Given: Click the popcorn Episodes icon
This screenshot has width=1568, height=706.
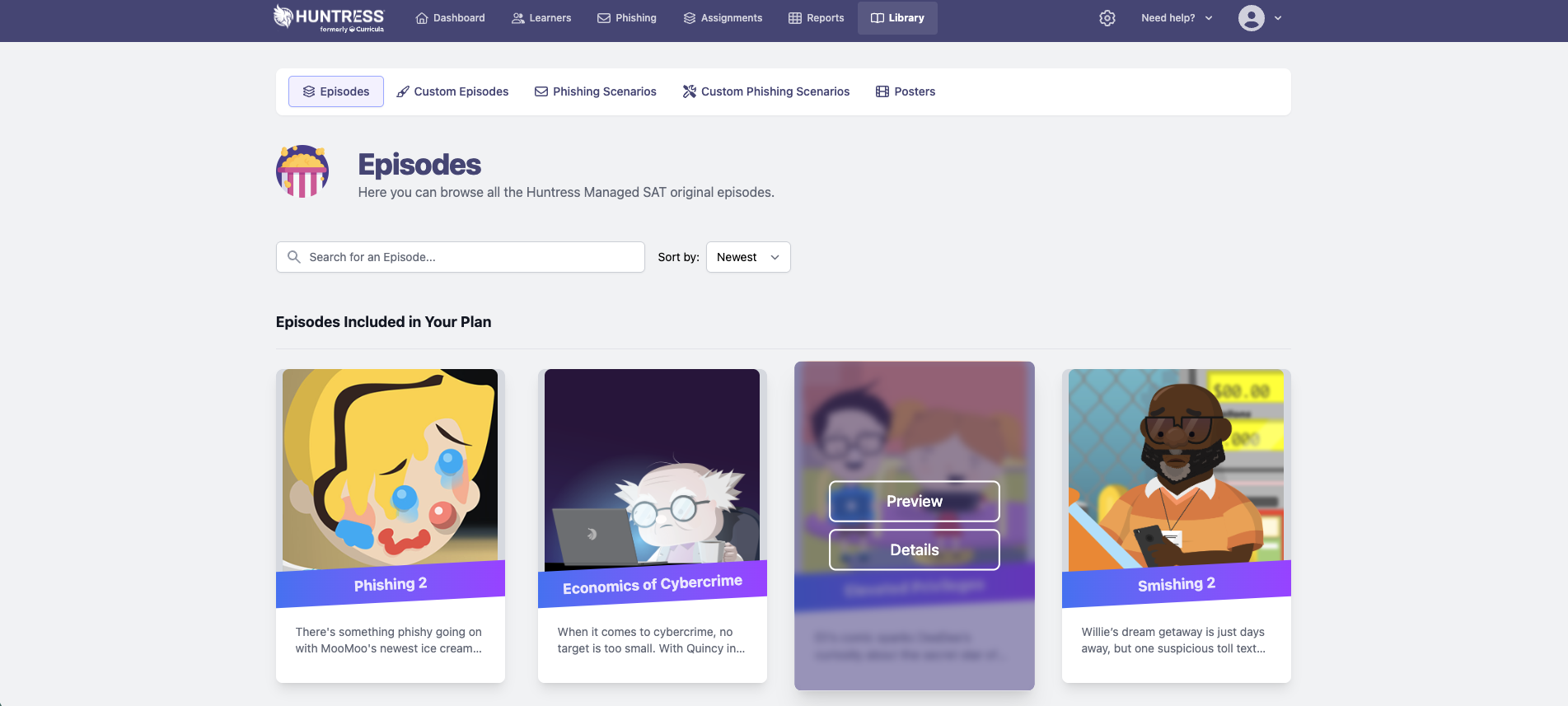Looking at the screenshot, I should (x=302, y=171).
